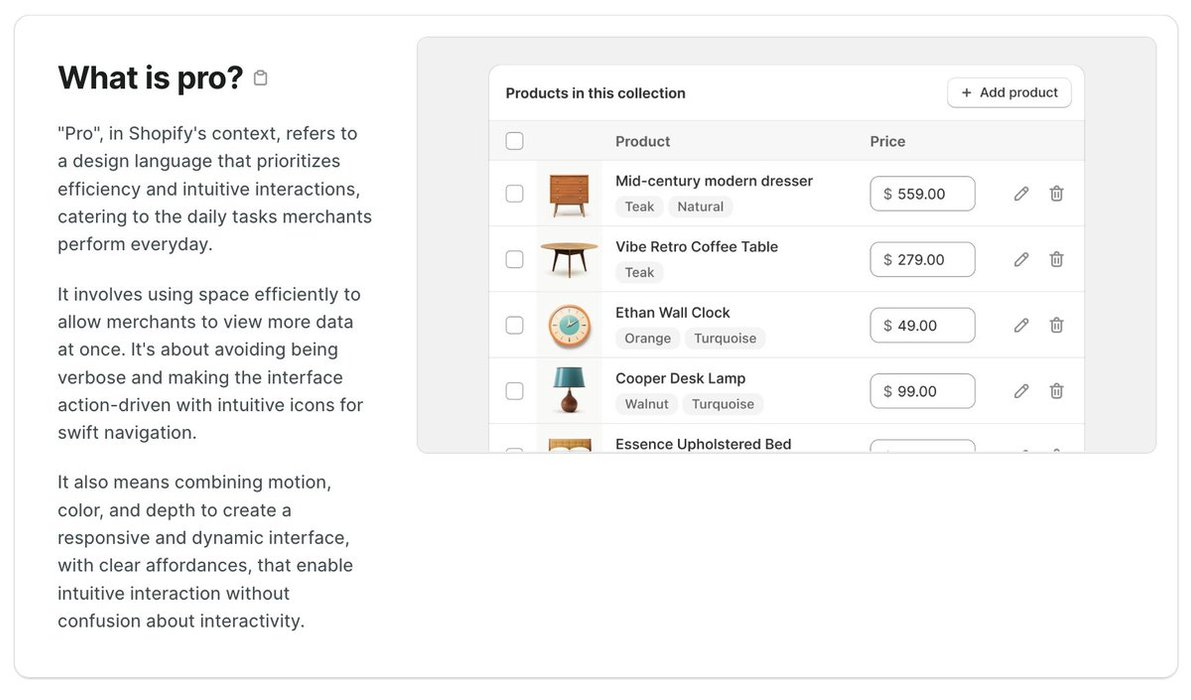Viewport: 1191px width, 700px height.
Task: Delete the Mid-century modern dresser product
Action: coord(1056,194)
